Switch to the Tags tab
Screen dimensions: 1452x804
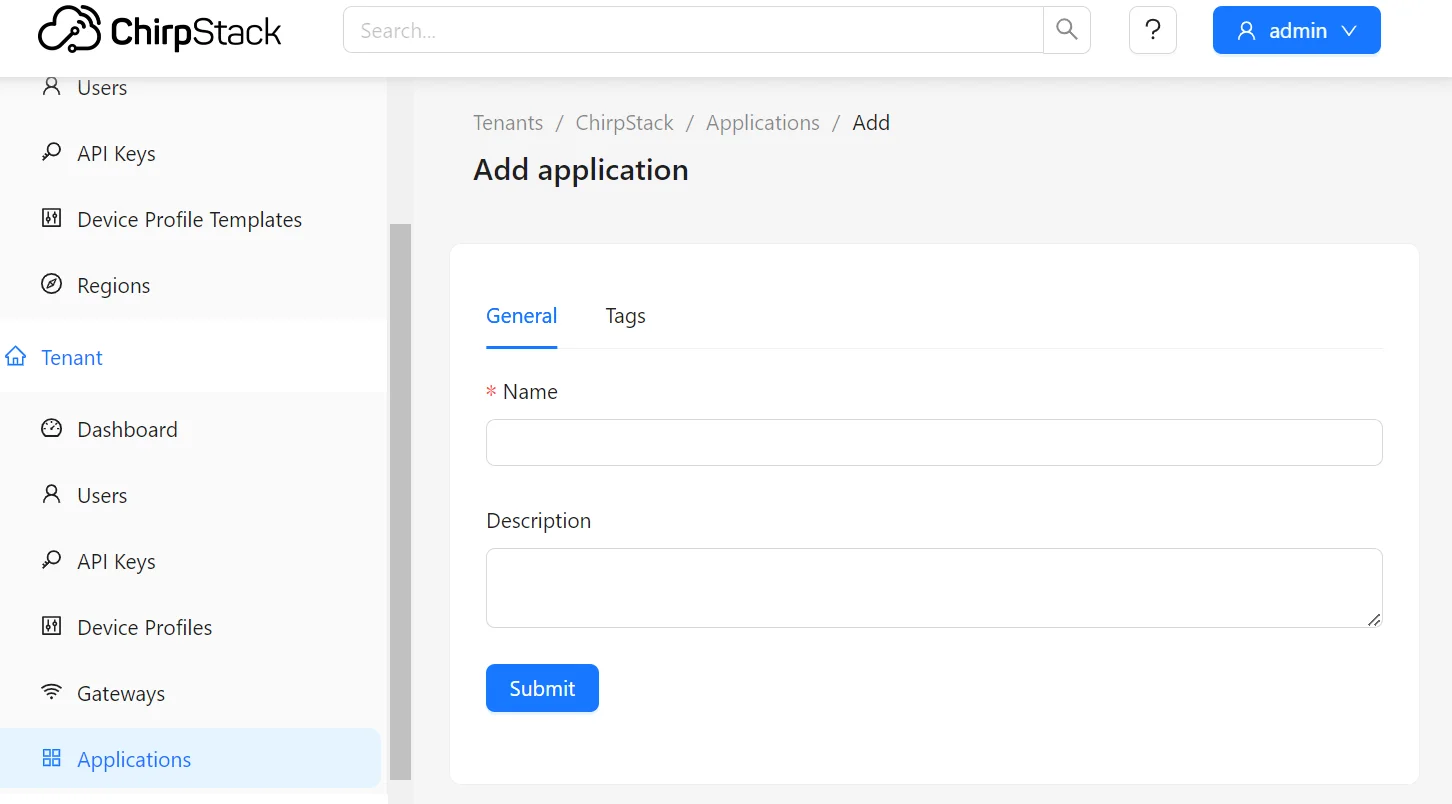[625, 316]
